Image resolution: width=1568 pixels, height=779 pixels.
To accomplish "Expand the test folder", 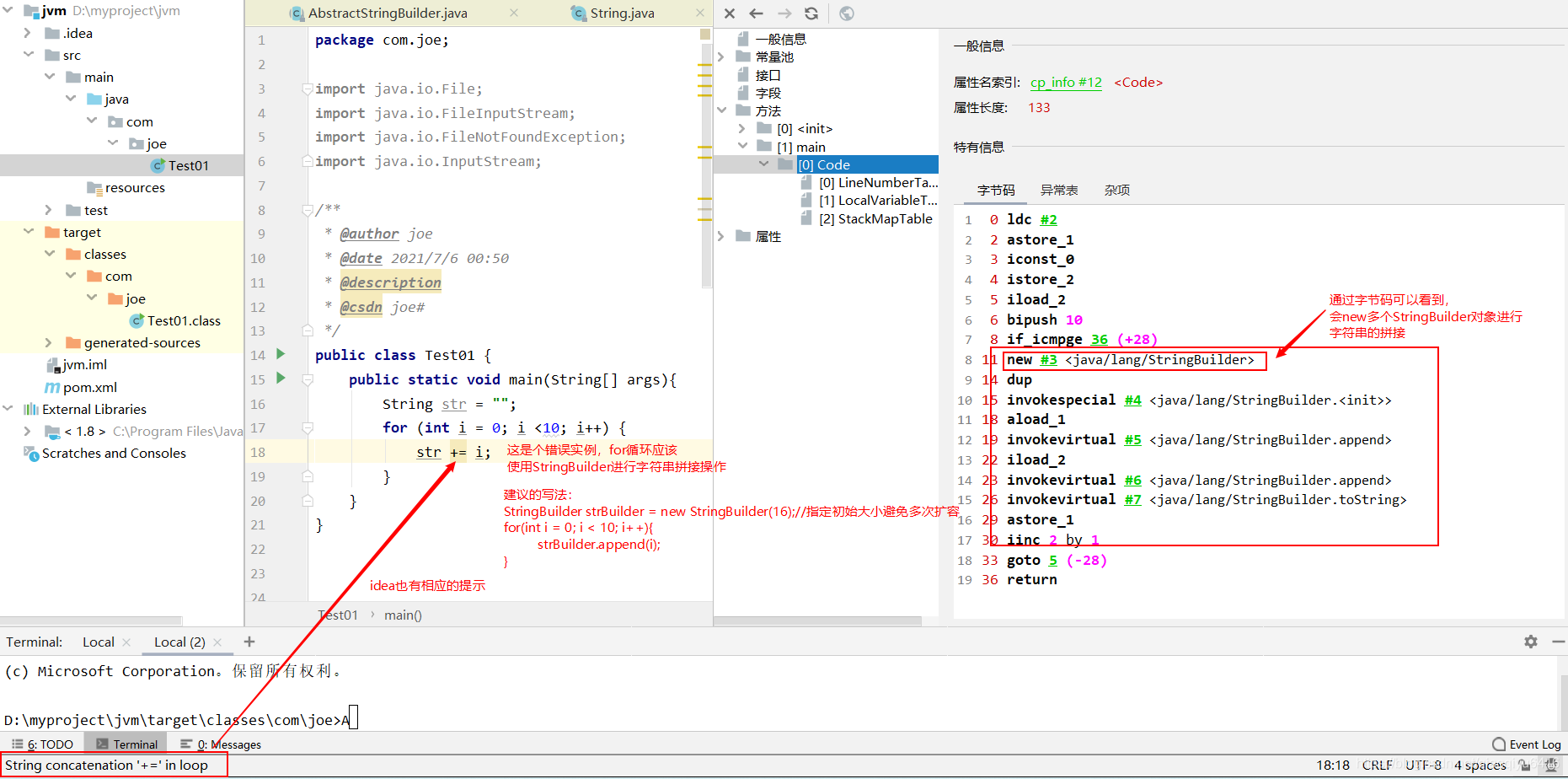I will tap(49, 210).
